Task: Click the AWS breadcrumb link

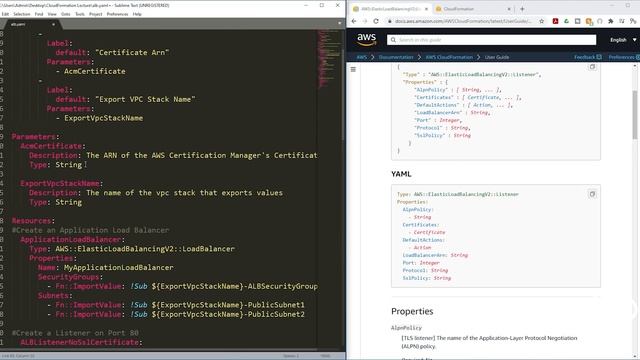Action: [x=362, y=57]
